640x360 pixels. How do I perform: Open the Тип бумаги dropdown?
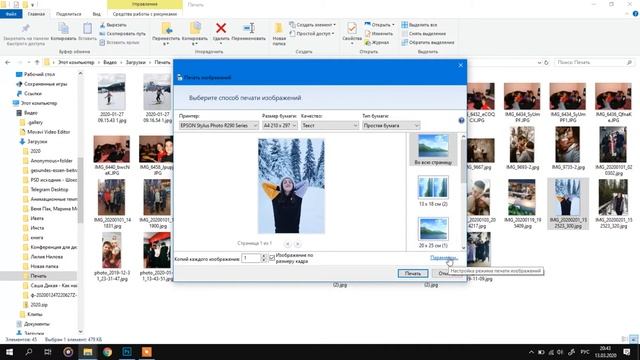coord(391,126)
